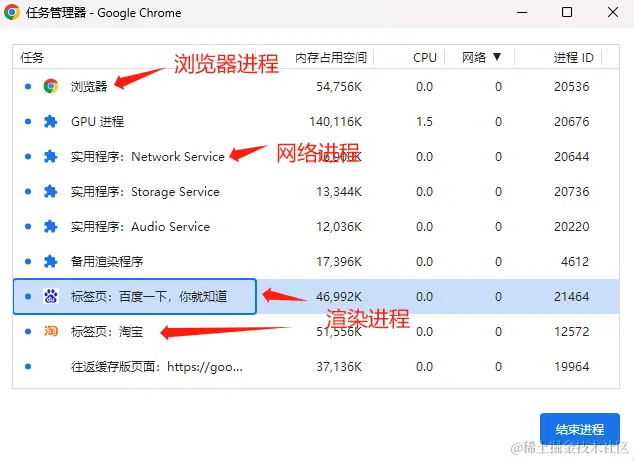
Task: Click the Chrome logo in the title bar
Action: coord(12,13)
